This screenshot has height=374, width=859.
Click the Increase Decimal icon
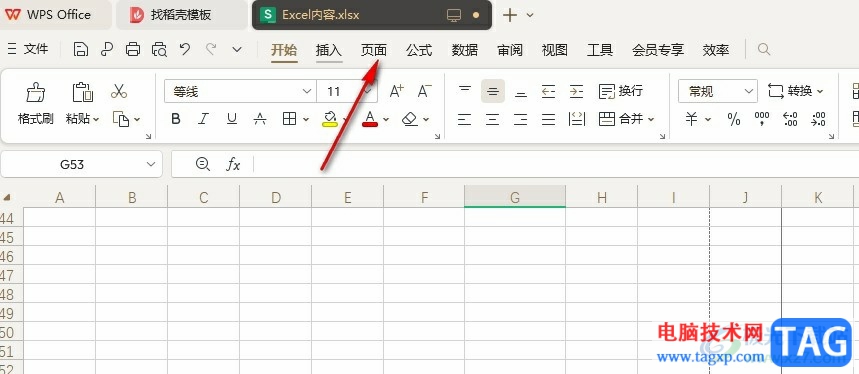[791, 119]
